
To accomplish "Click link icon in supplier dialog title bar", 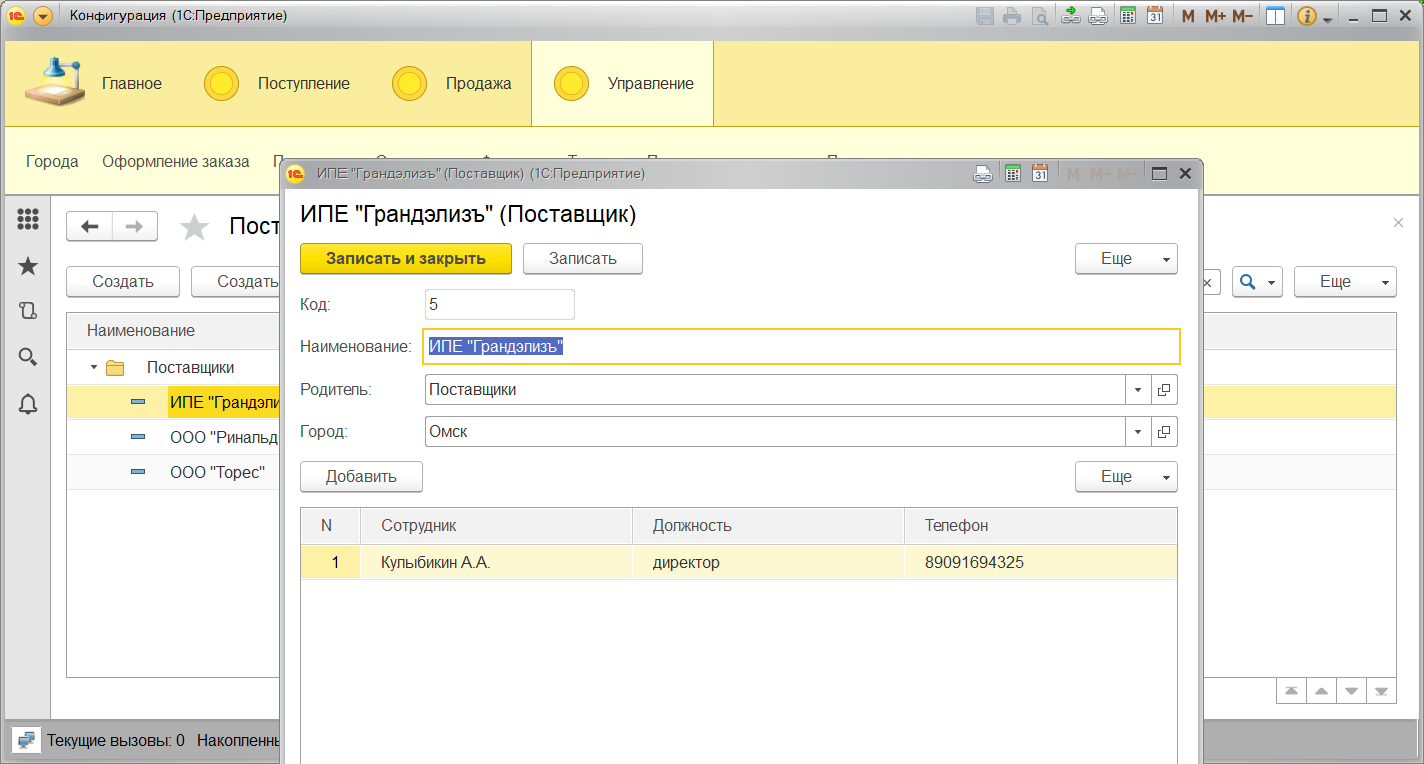I will (984, 173).
